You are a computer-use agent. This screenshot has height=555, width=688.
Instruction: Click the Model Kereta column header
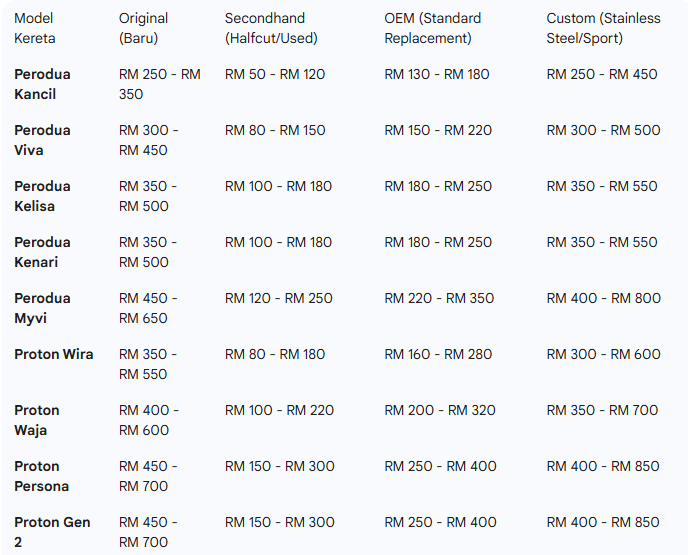coord(35,28)
